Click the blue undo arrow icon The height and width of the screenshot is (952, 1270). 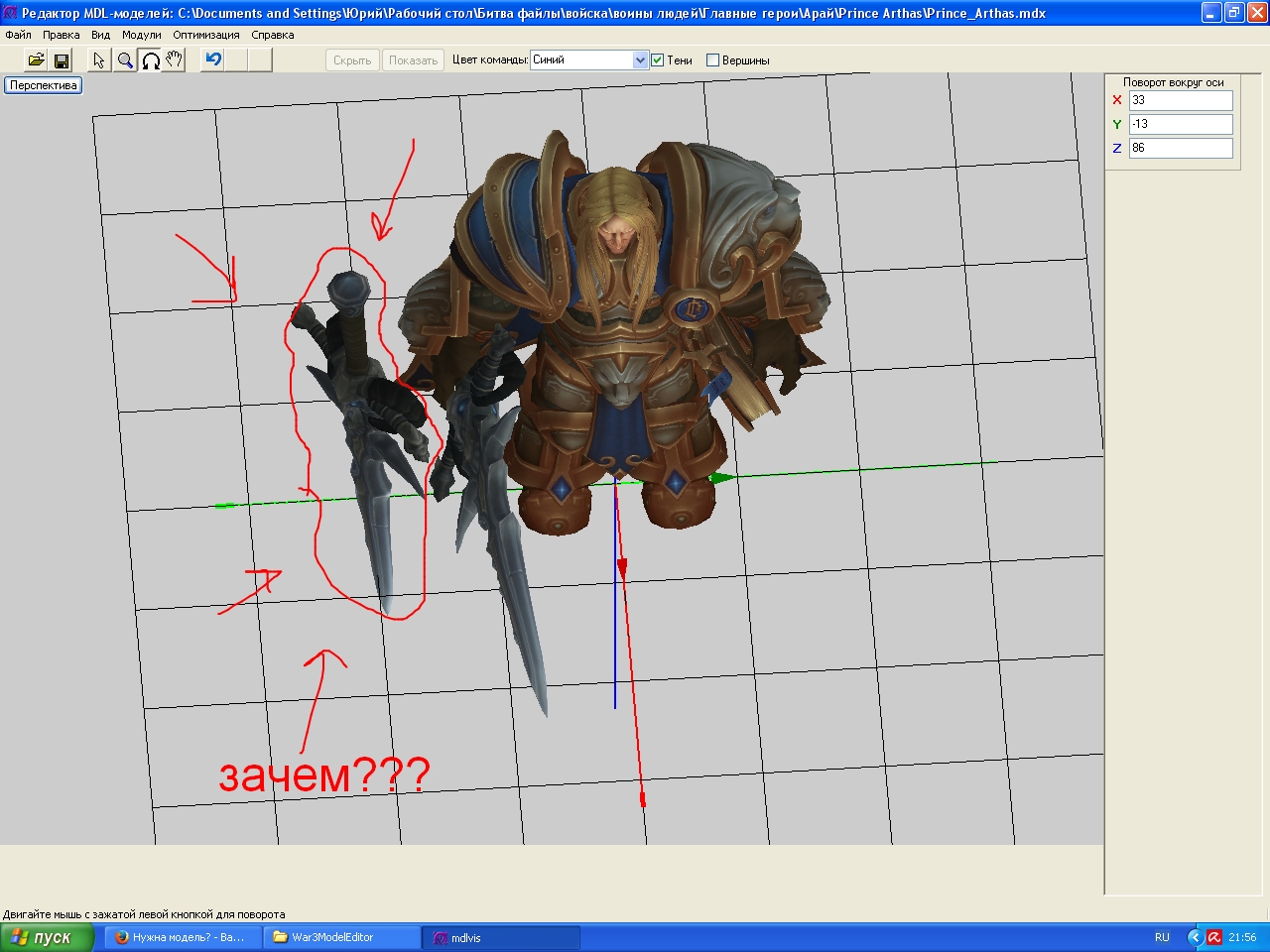(213, 59)
